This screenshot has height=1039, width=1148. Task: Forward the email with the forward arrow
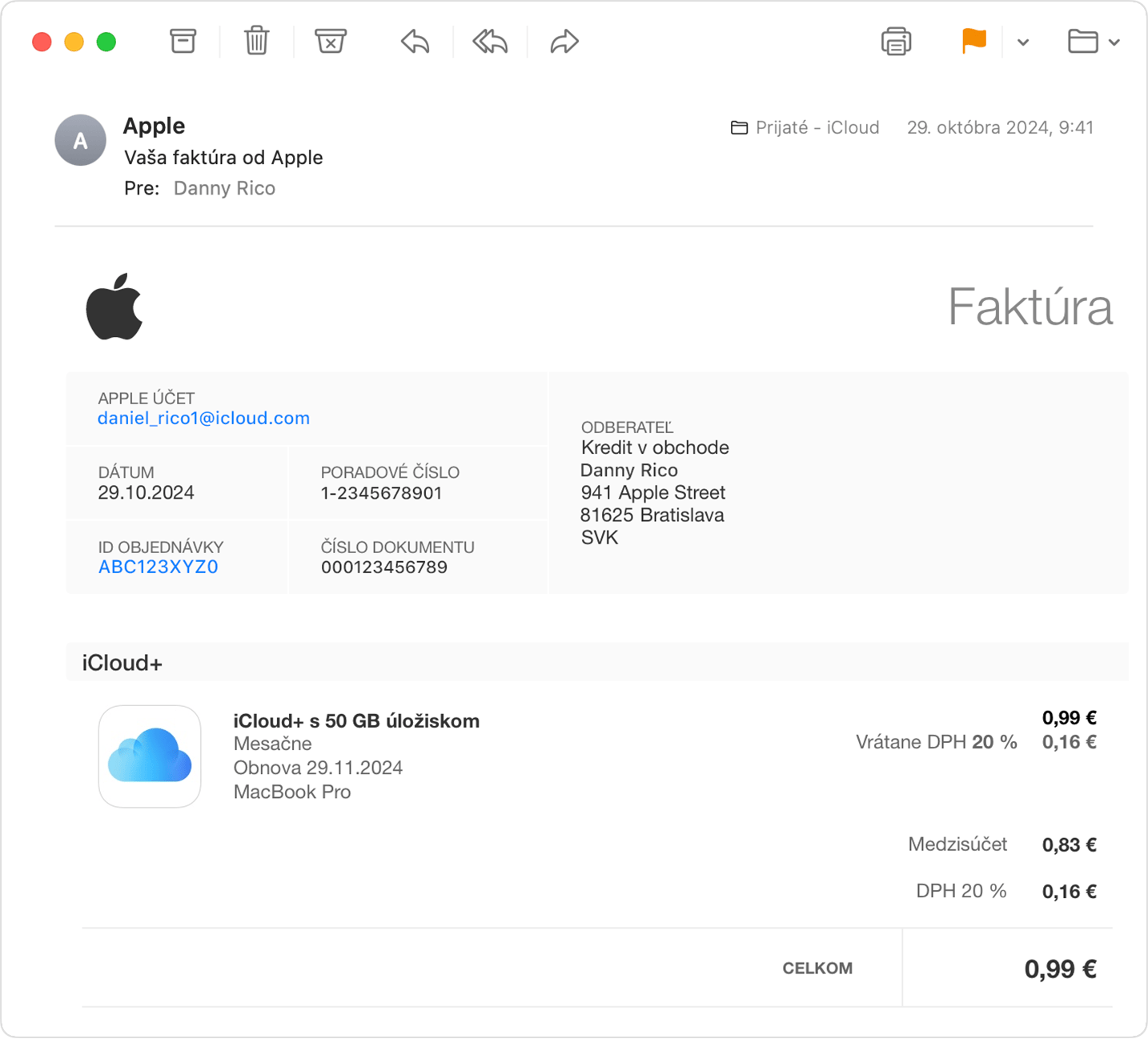564,42
